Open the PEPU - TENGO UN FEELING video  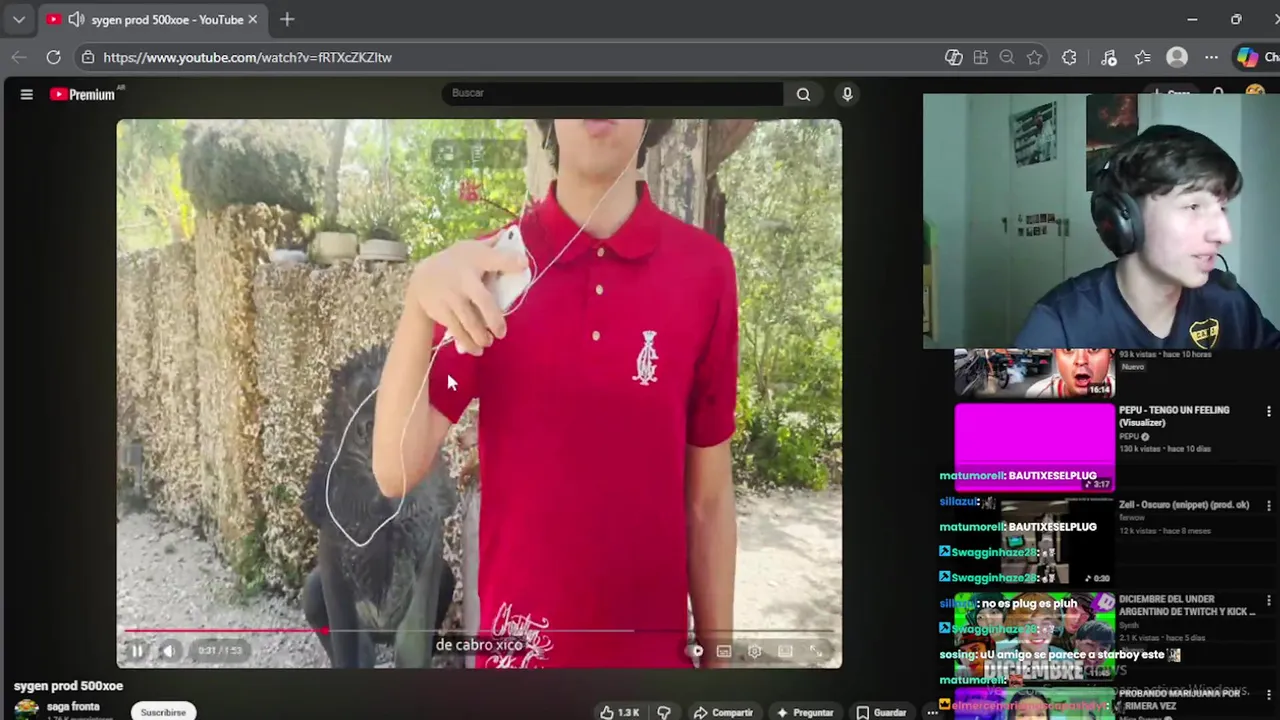click(1174, 416)
